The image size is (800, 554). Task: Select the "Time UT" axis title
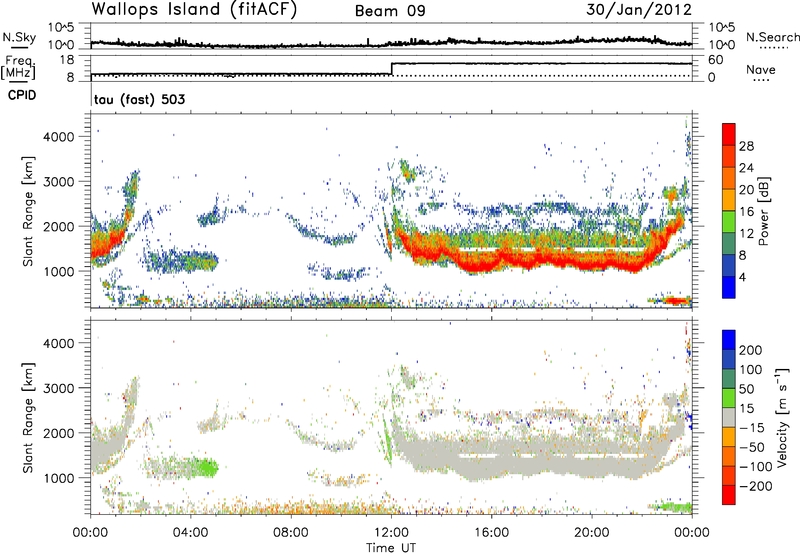(x=391, y=548)
